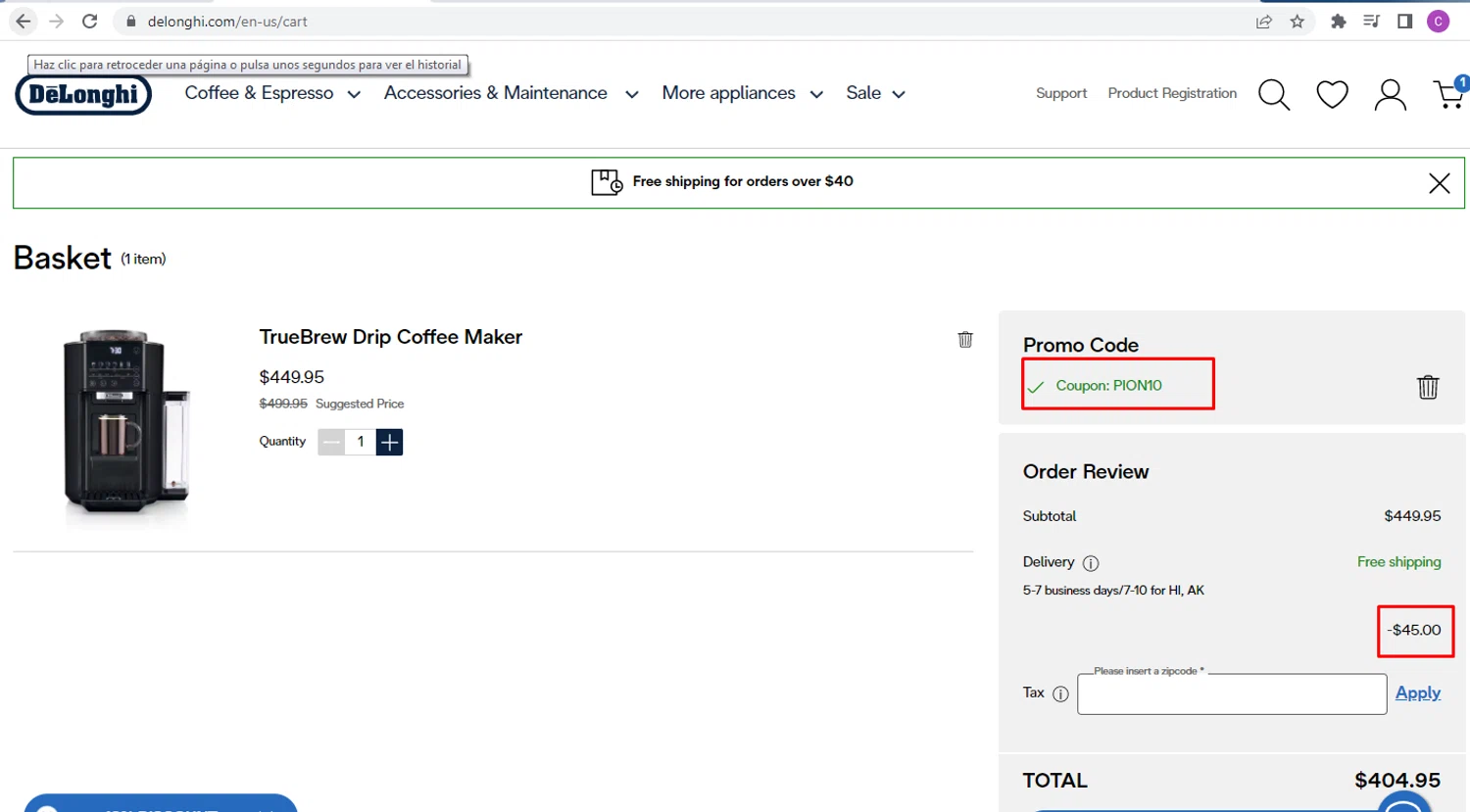Close the free shipping banner

click(1439, 183)
